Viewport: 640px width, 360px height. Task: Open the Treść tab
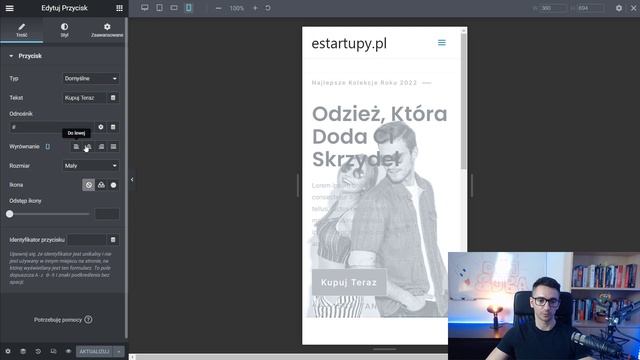[x=22, y=30]
